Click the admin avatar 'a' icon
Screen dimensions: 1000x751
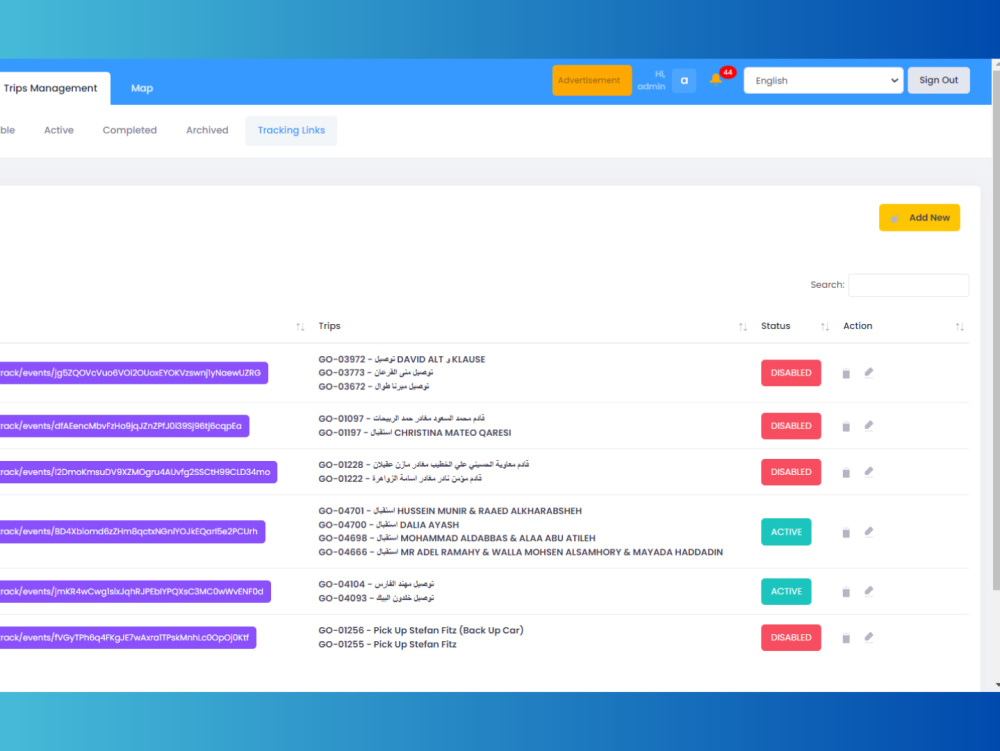[x=684, y=80]
